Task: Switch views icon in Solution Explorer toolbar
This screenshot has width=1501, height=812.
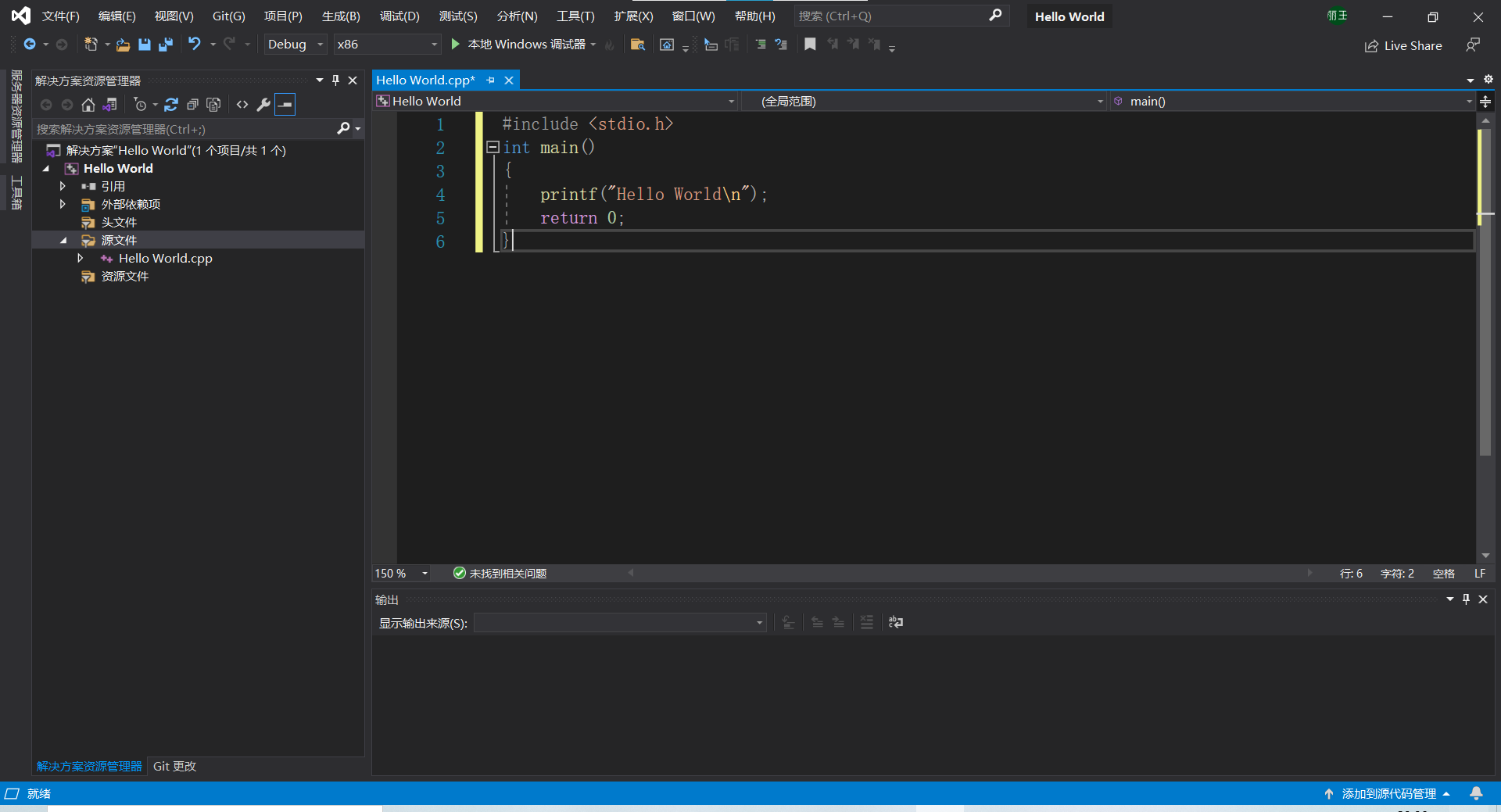Action: click(109, 105)
